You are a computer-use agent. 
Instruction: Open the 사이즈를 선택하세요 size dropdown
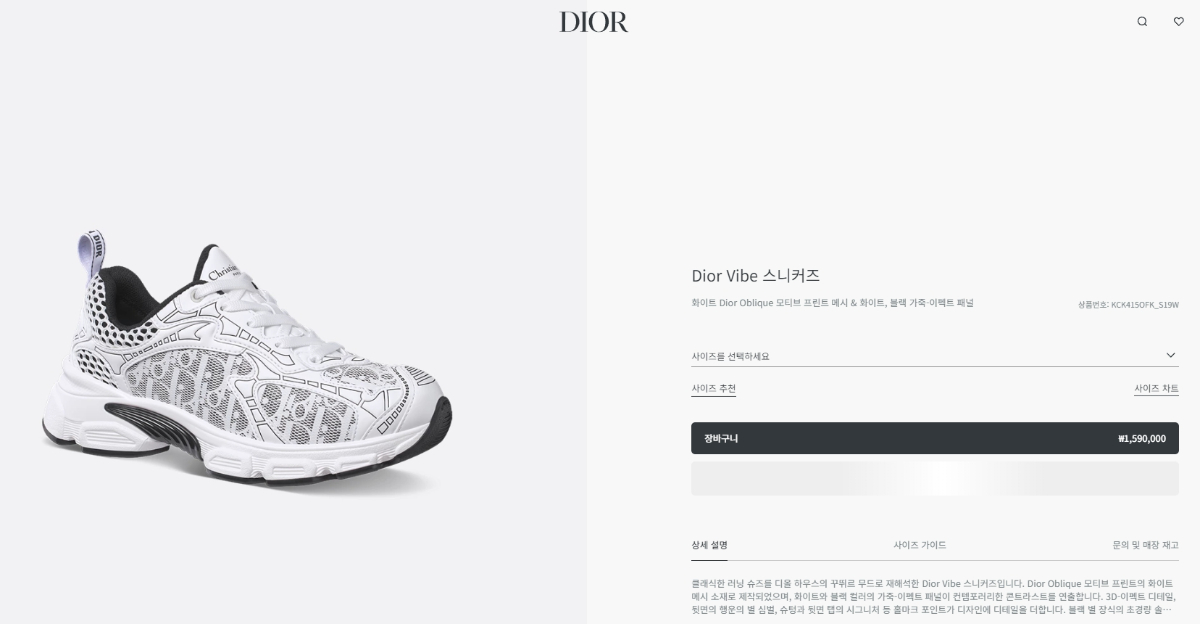pyautogui.click(x=935, y=356)
